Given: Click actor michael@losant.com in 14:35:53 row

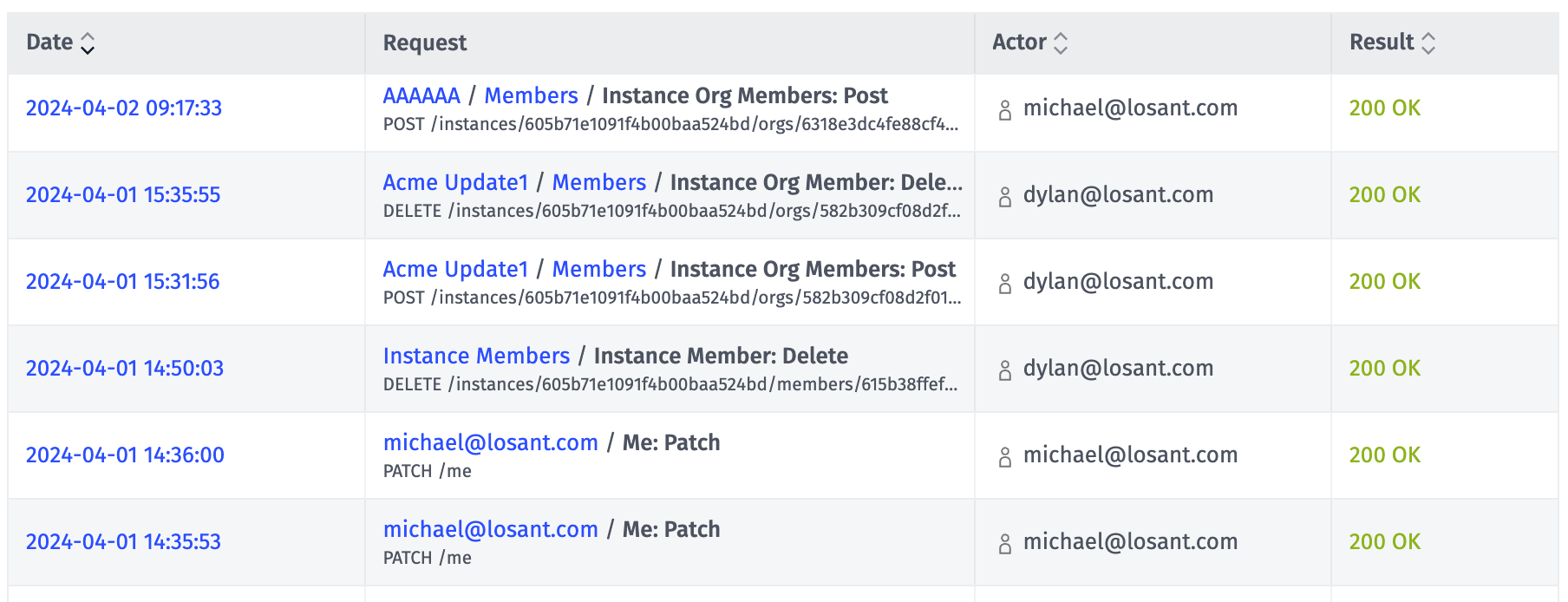Looking at the screenshot, I should pos(1130,541).
